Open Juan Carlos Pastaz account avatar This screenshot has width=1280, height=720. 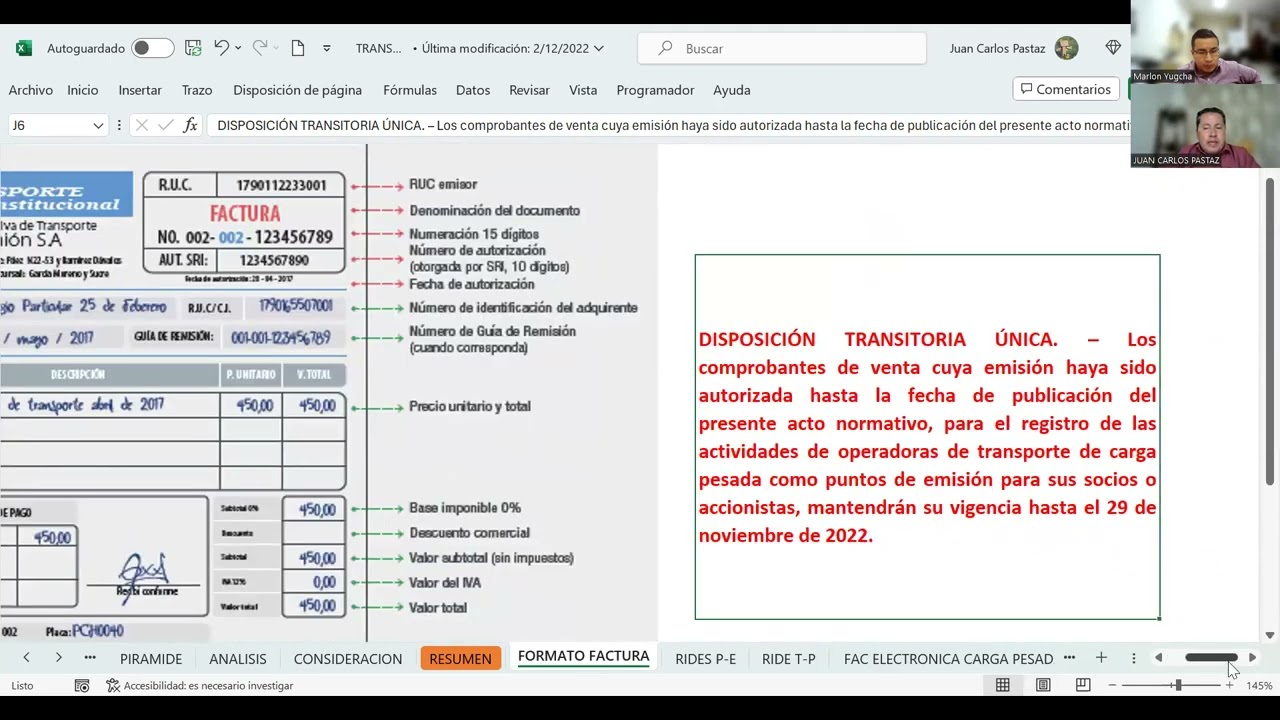coord(1066,48)
